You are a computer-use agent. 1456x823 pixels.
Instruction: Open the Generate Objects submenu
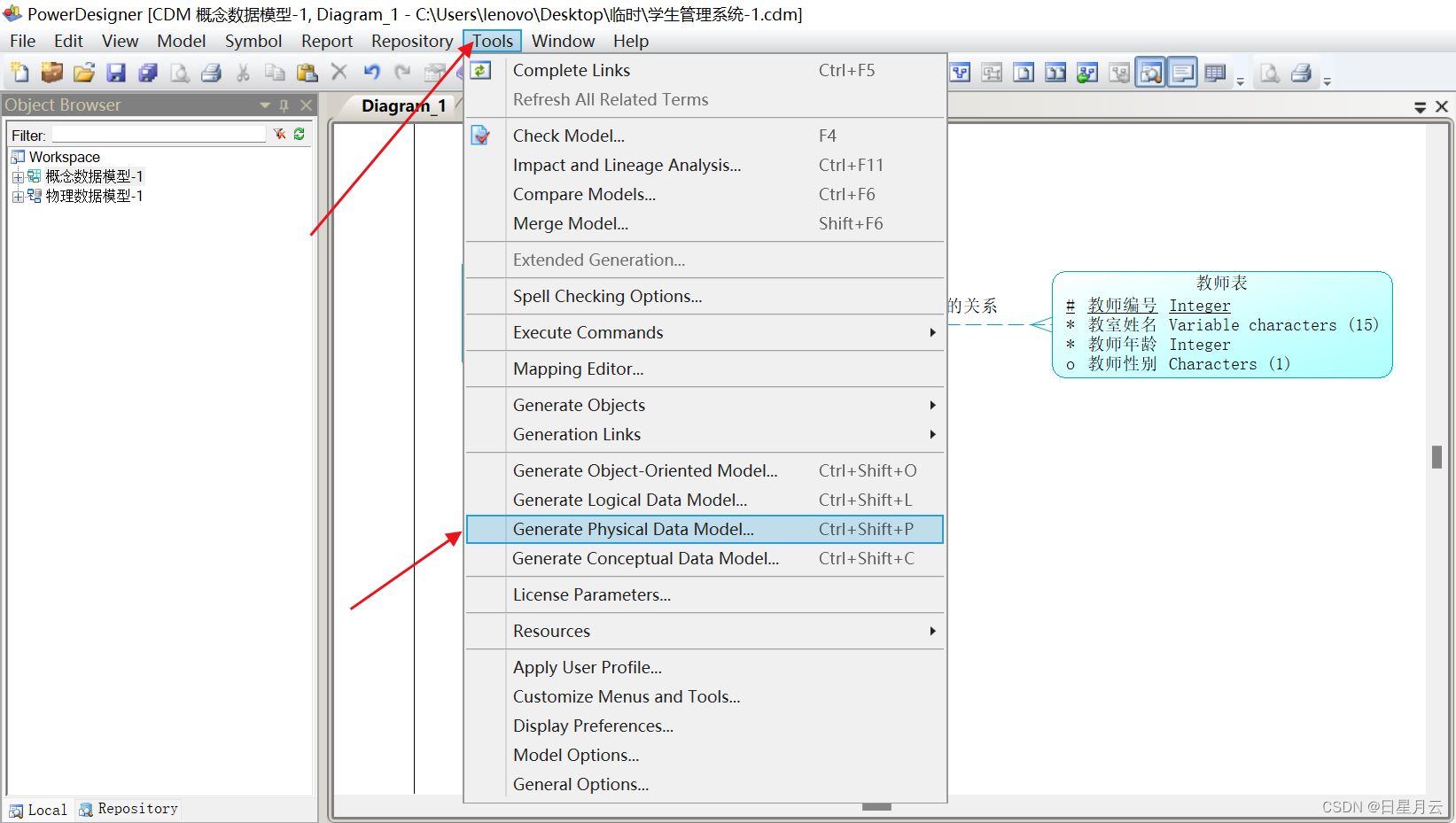point(705,405)
